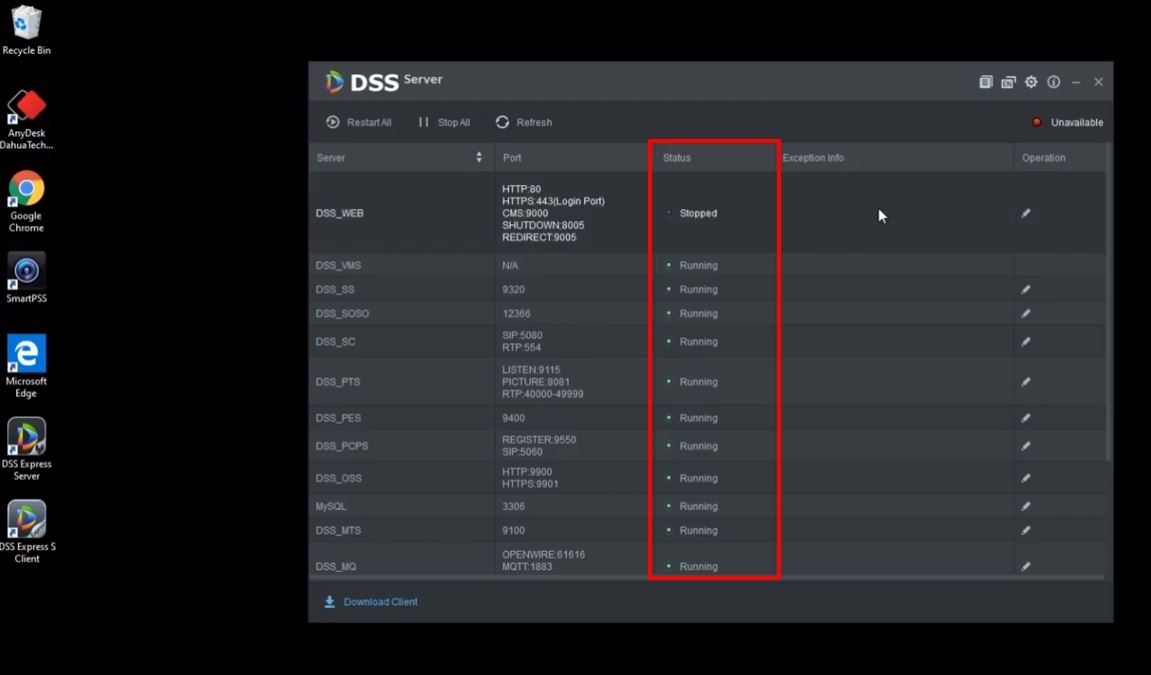This screenshot has height=675, width=1151.
Task: Edit ports for DSS_PTS row
Action: click(x=1025, y=382)
